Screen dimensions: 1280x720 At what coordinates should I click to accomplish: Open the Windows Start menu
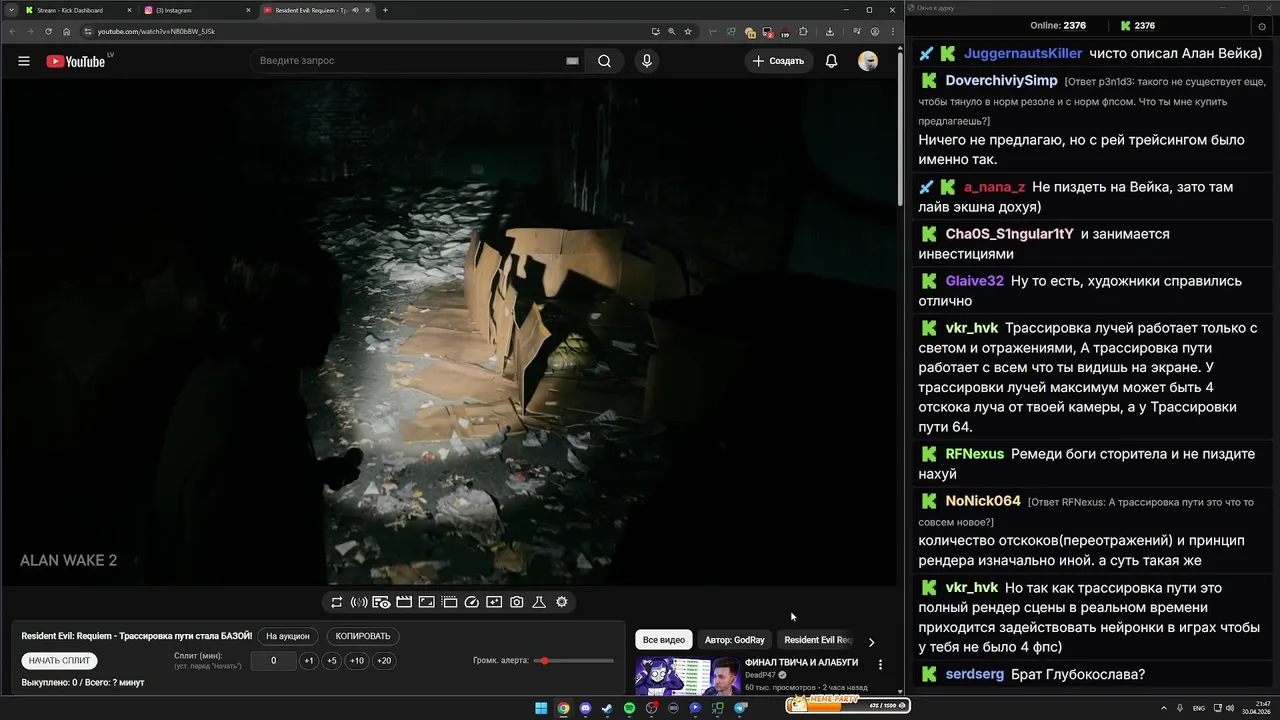[x=541, y=708]
